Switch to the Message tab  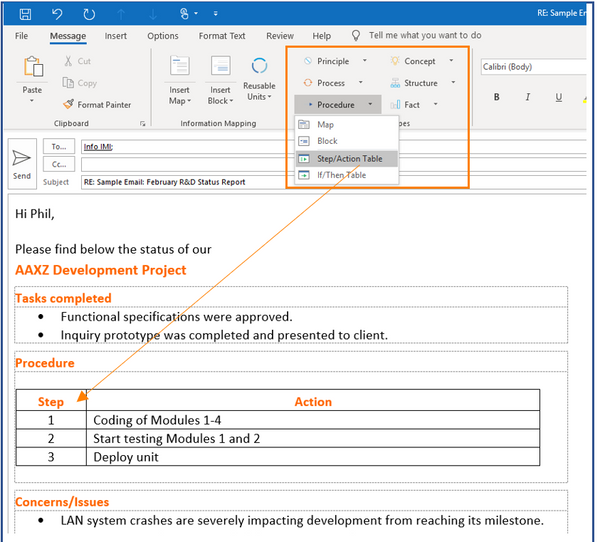pos(68,36)
